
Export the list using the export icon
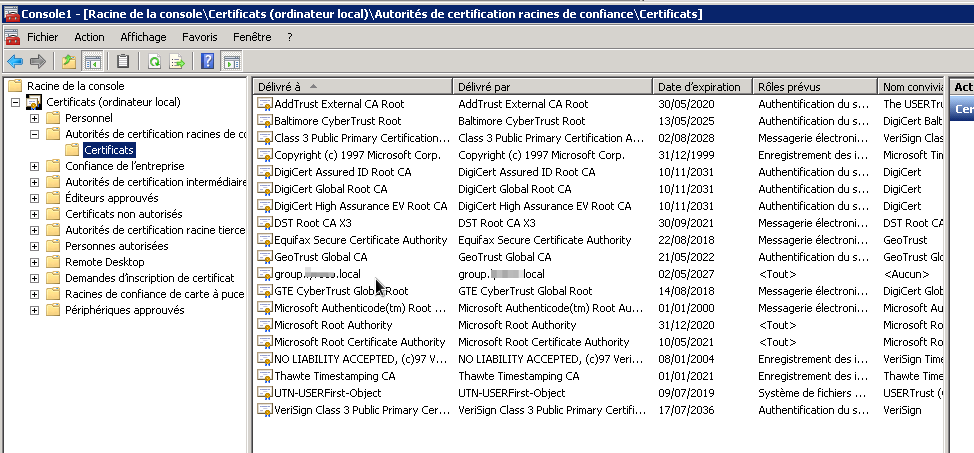(x=178, y=61)
